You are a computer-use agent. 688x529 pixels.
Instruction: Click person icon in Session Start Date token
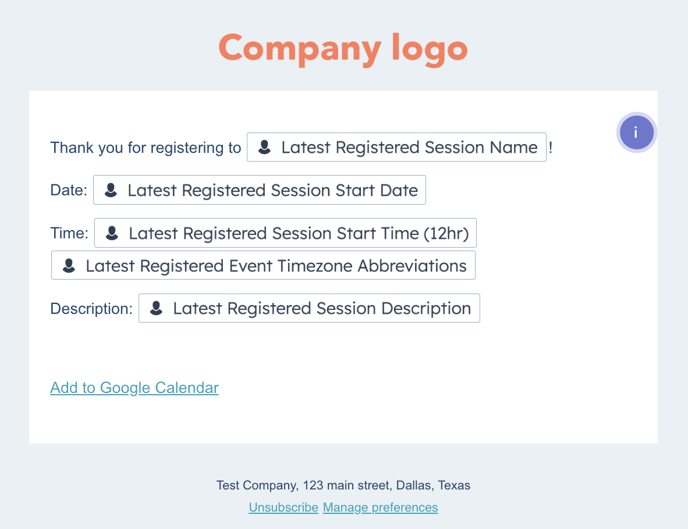(x=111, y=190)
